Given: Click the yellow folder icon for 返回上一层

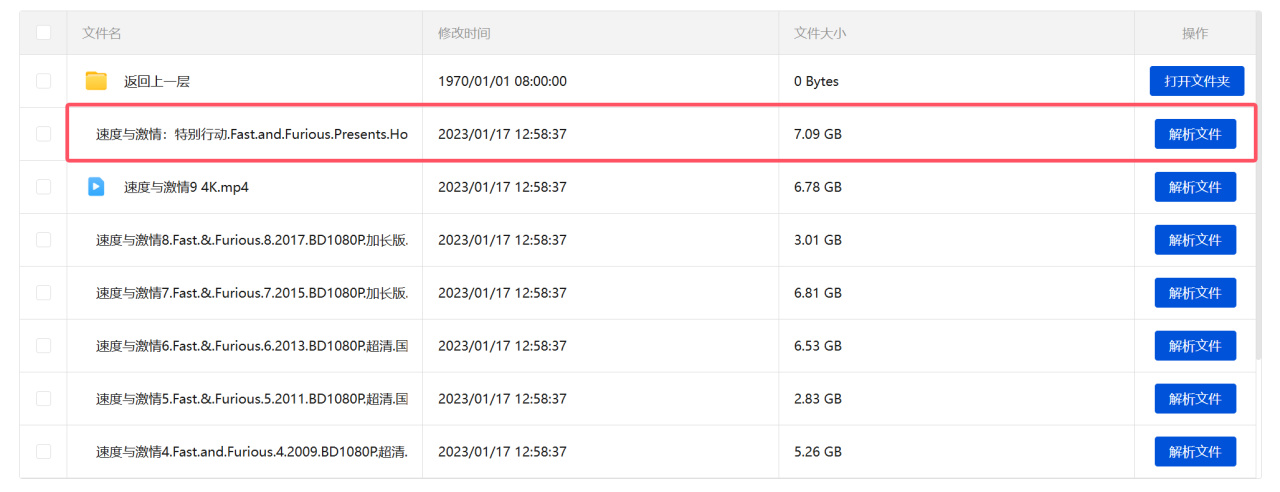Looking at the screenshot, I should [96, 81].
